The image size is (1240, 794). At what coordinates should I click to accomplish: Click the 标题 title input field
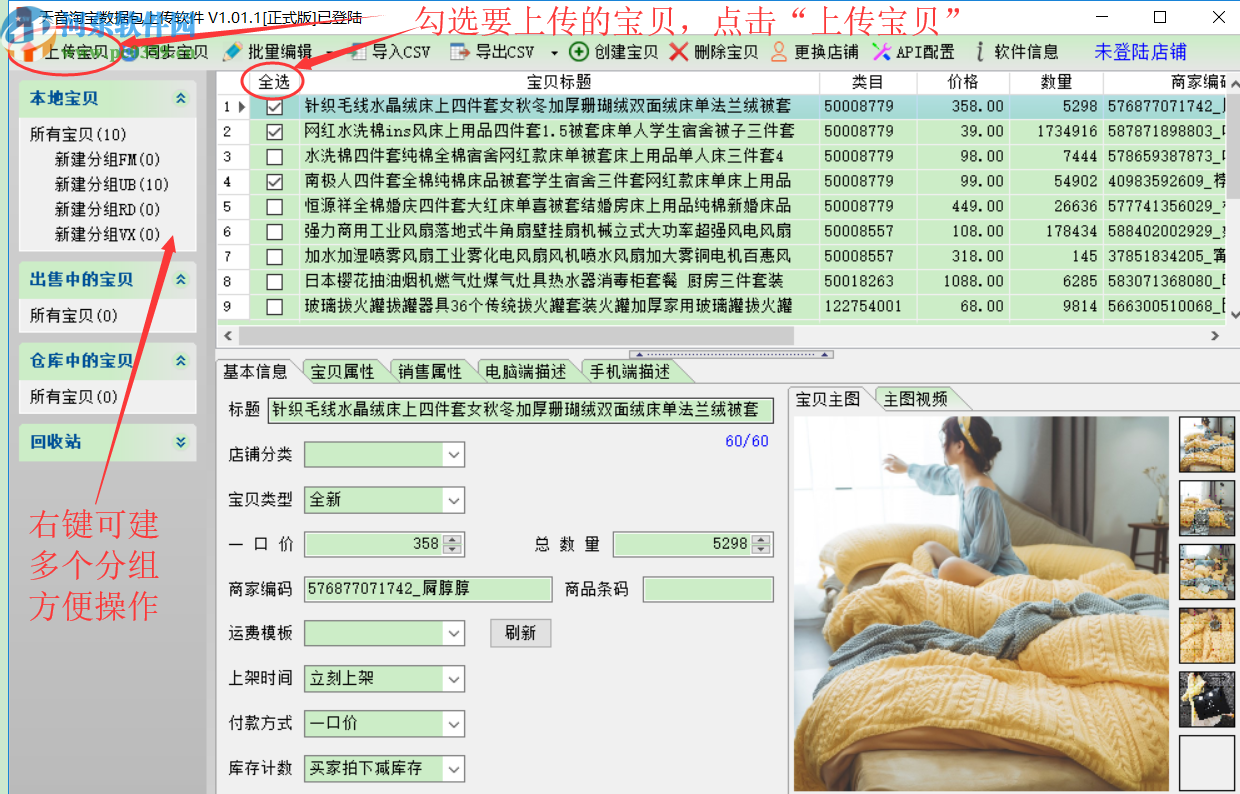[x=519, y=409]
